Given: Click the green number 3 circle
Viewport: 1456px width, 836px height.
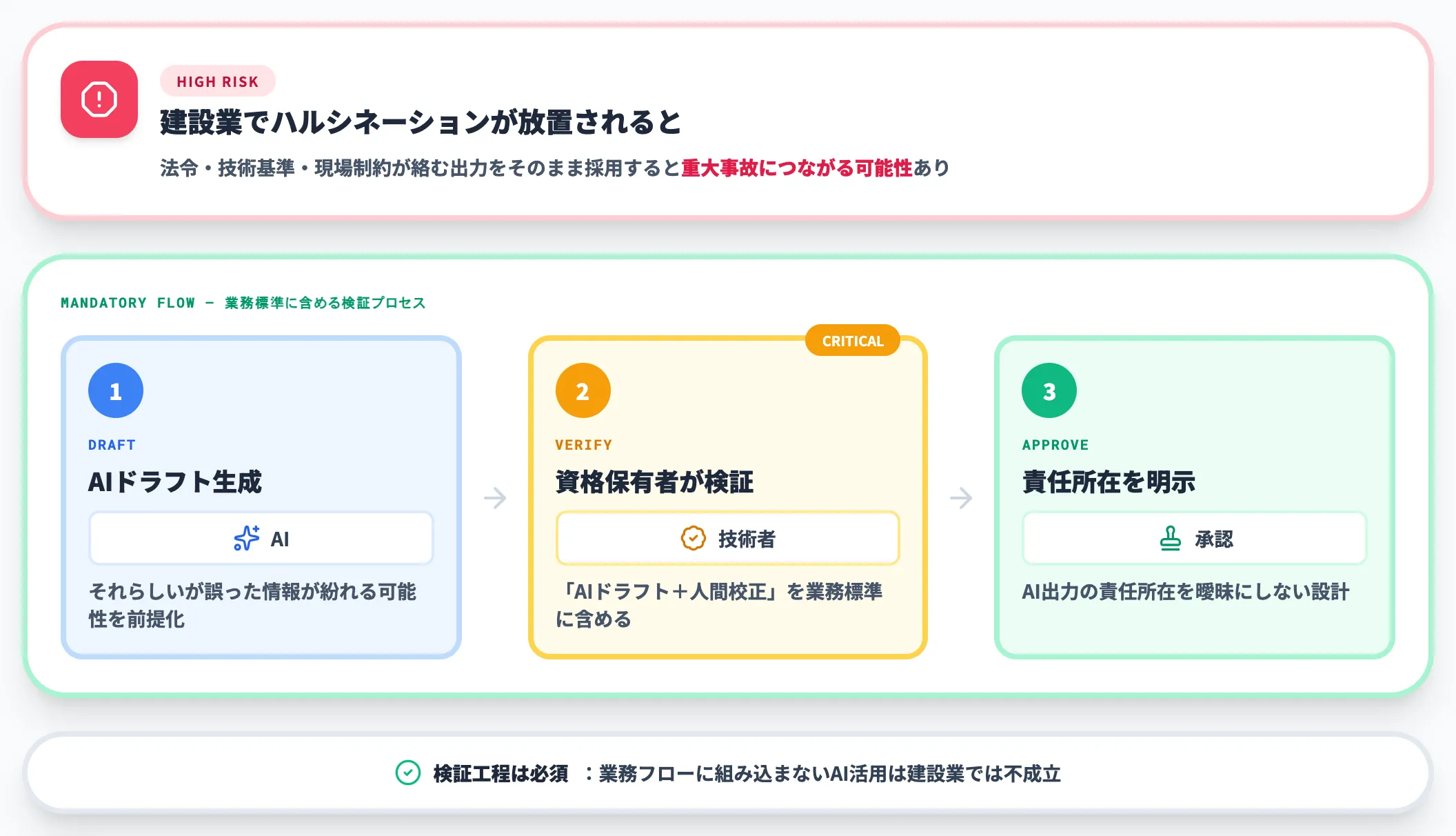Looking at the screenshot, I should 1049,390.
